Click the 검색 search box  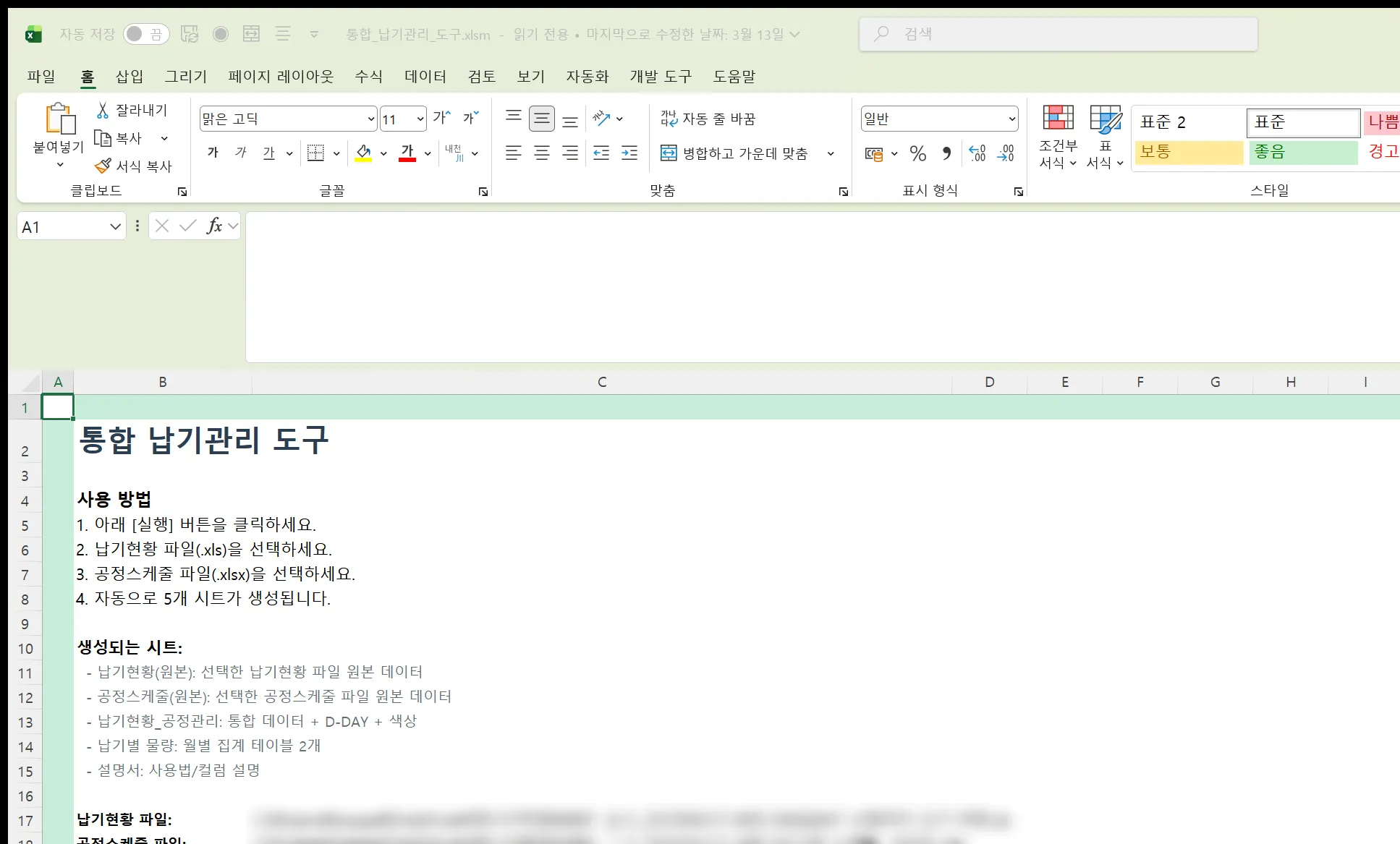1058,34
